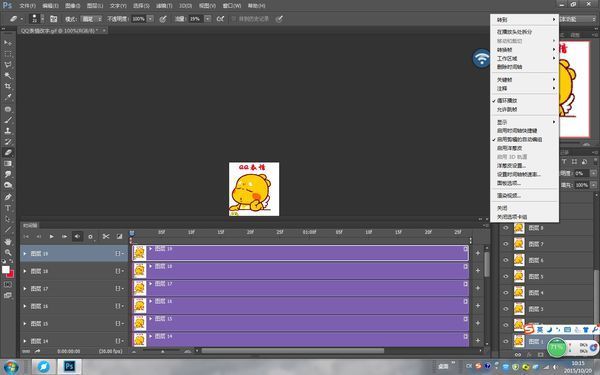
Task: Add media to 图层 19 track with plus button
Action: [x=478, y=253]
